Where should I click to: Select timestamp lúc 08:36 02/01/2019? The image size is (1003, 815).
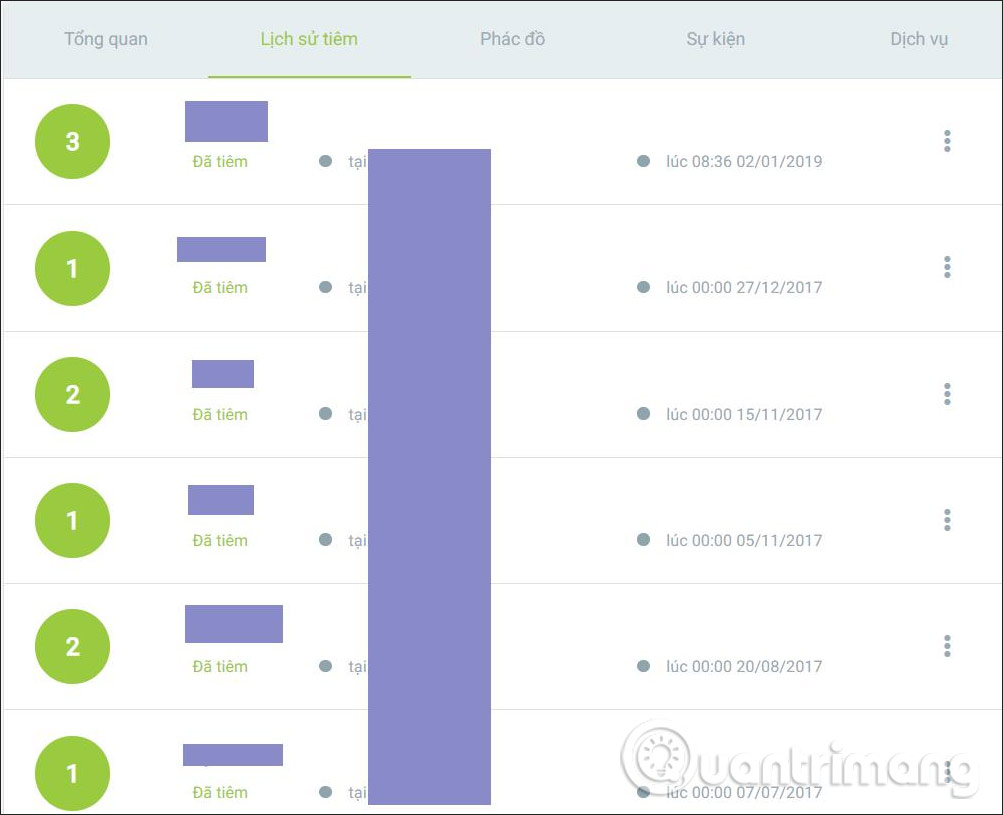coord(744,161)
